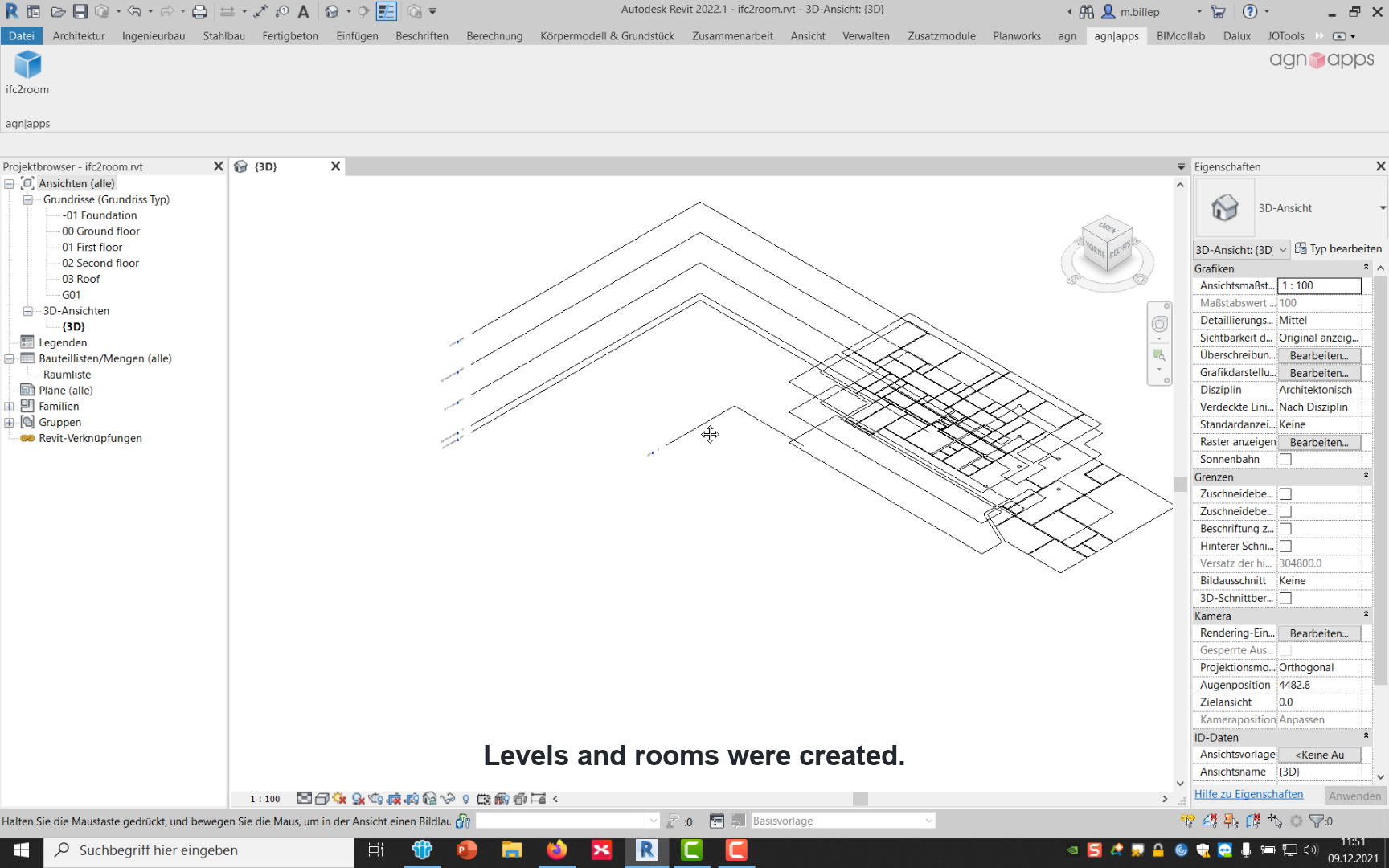Open a project with the Open folder icon
1389x868 pixels.
(x=58, y=12)
